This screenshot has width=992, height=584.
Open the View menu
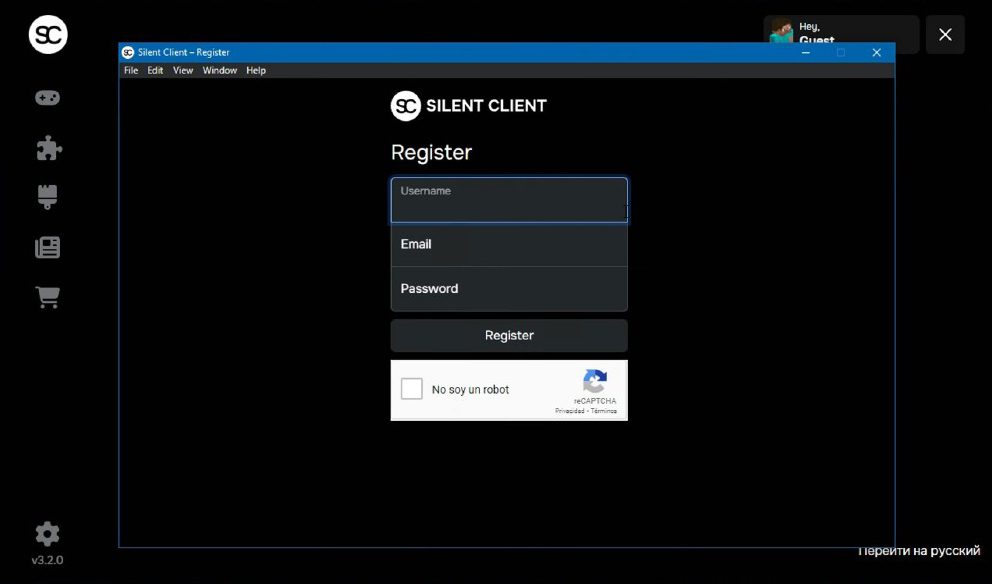[x=183, y=70]
